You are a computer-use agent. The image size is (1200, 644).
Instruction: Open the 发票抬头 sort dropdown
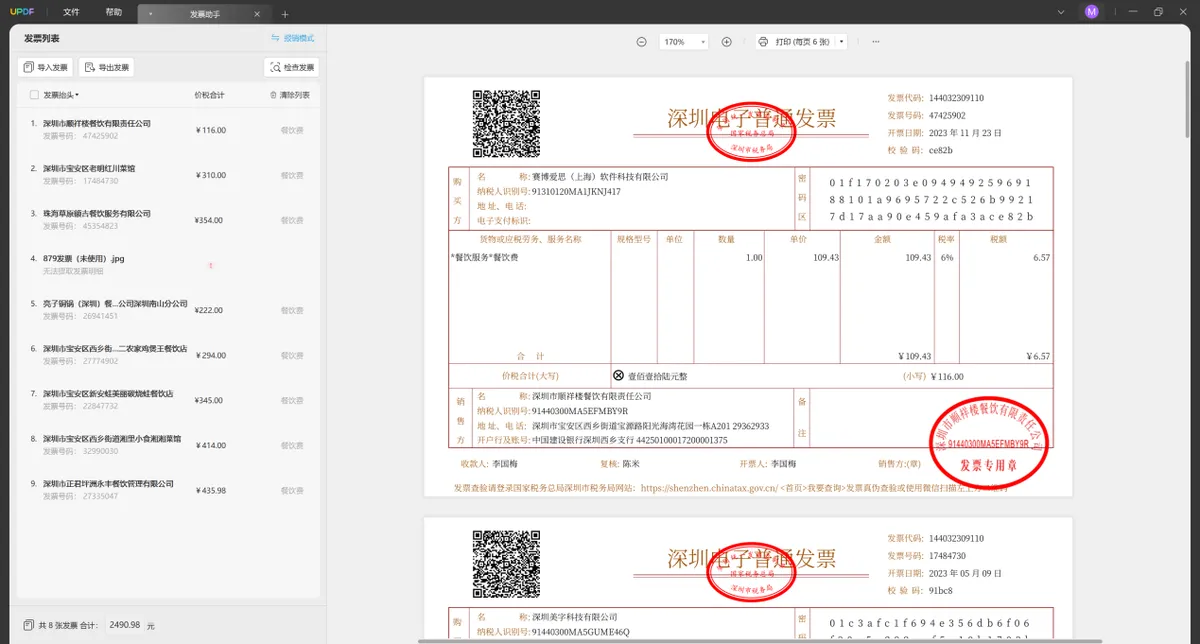pos(61,95)
